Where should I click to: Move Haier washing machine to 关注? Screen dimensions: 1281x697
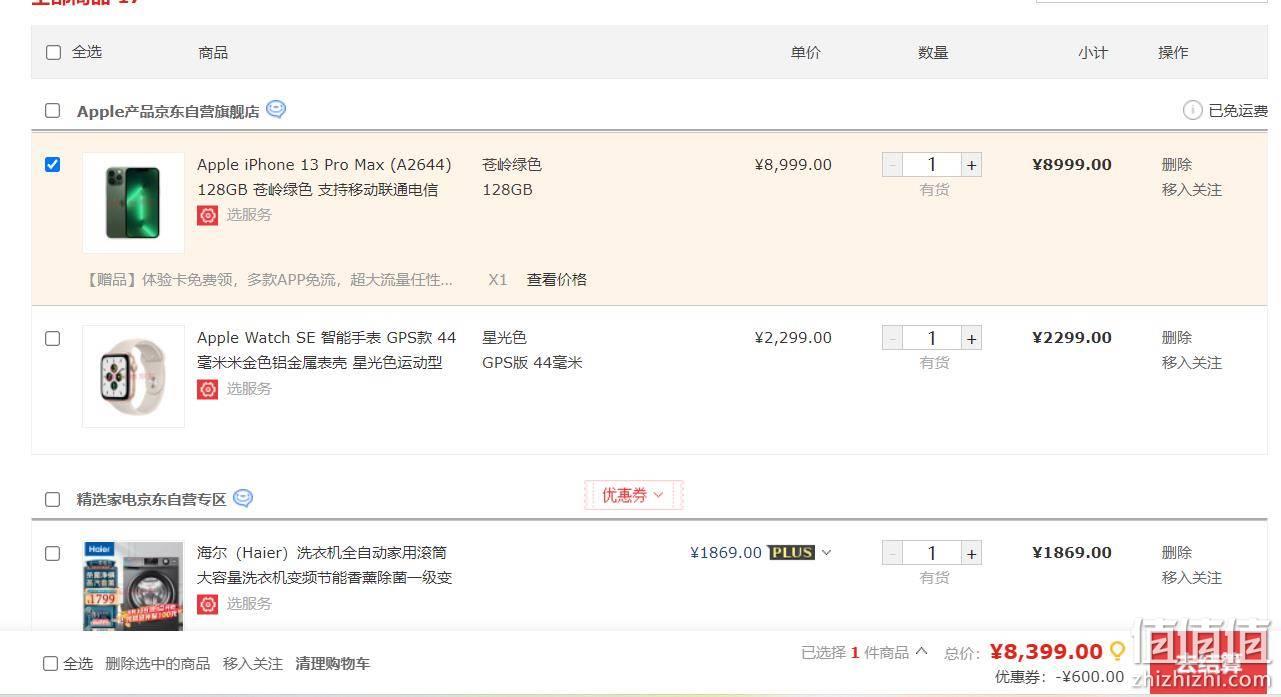(x=1191, y=578)
